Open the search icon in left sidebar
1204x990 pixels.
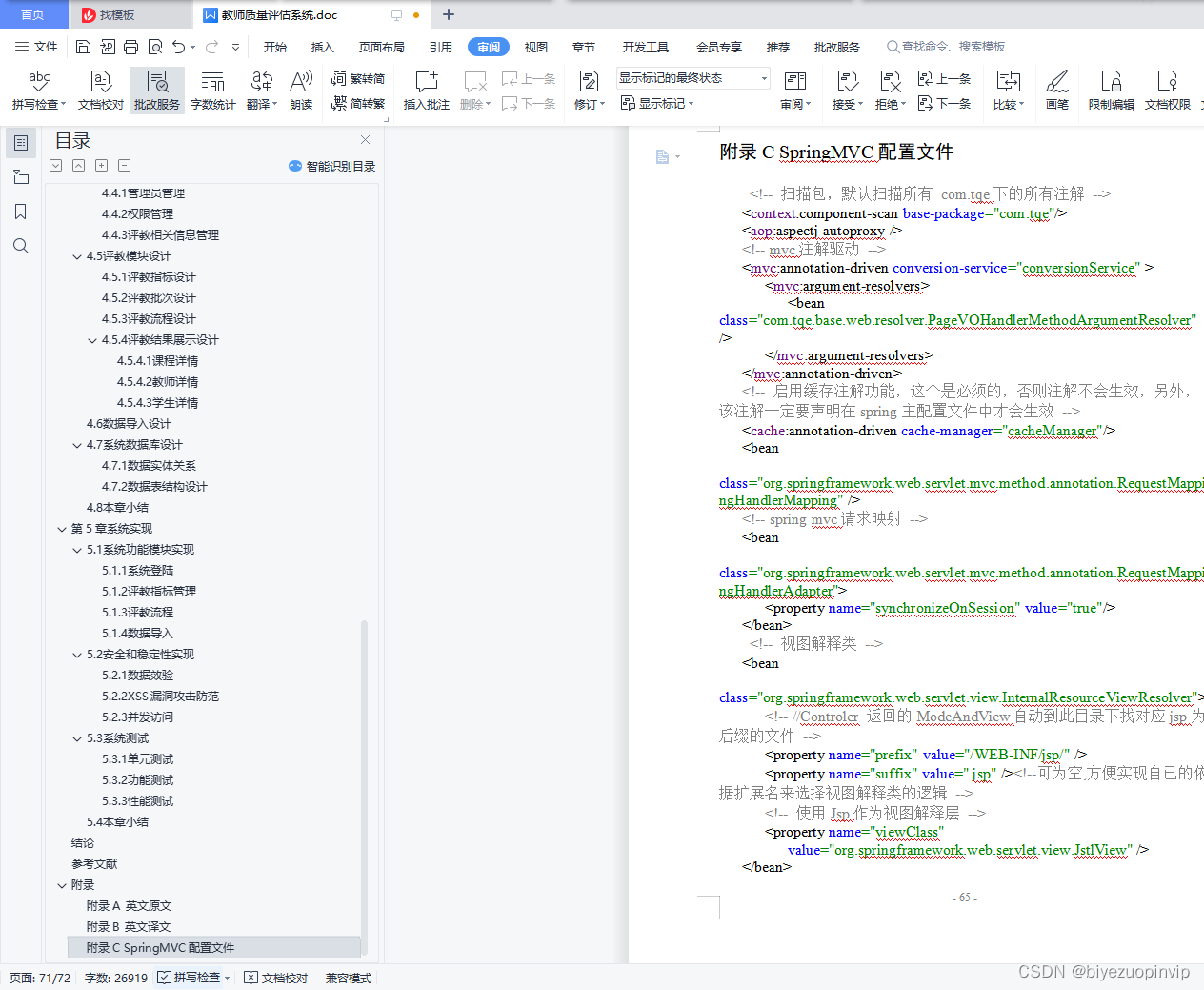tap(21, 246)
